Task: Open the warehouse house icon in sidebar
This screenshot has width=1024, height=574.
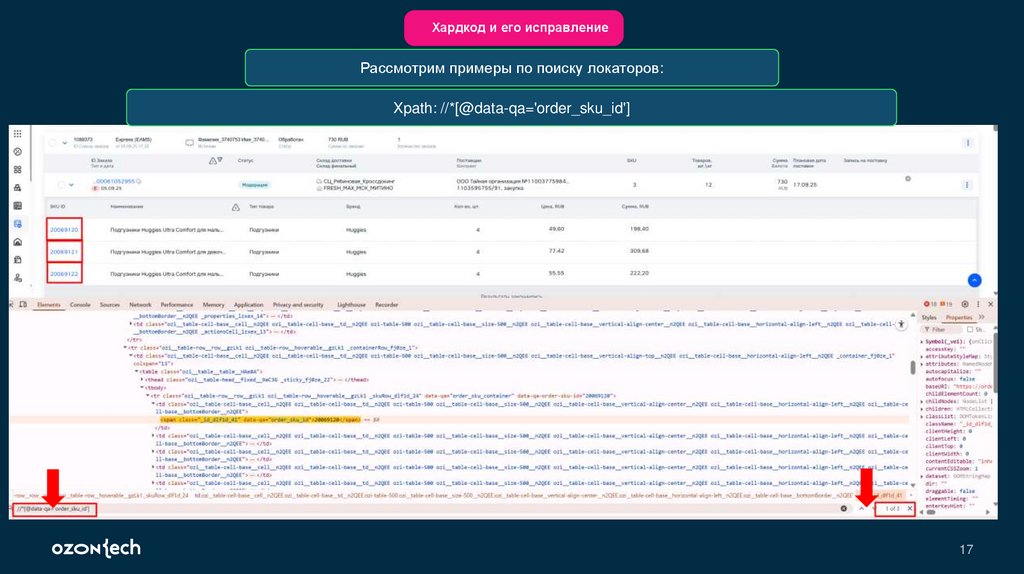Action: (x=18, y=242)
